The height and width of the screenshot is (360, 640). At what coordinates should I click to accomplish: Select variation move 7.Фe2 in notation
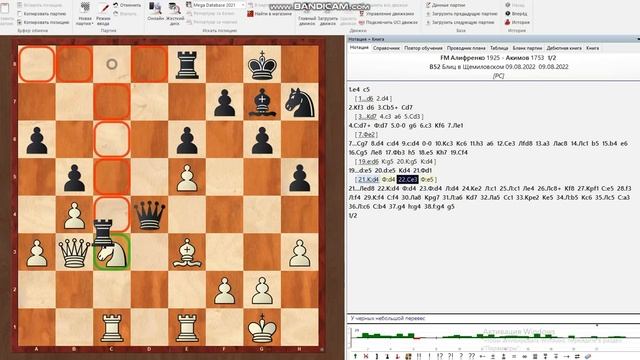click(x=367, y=134)
